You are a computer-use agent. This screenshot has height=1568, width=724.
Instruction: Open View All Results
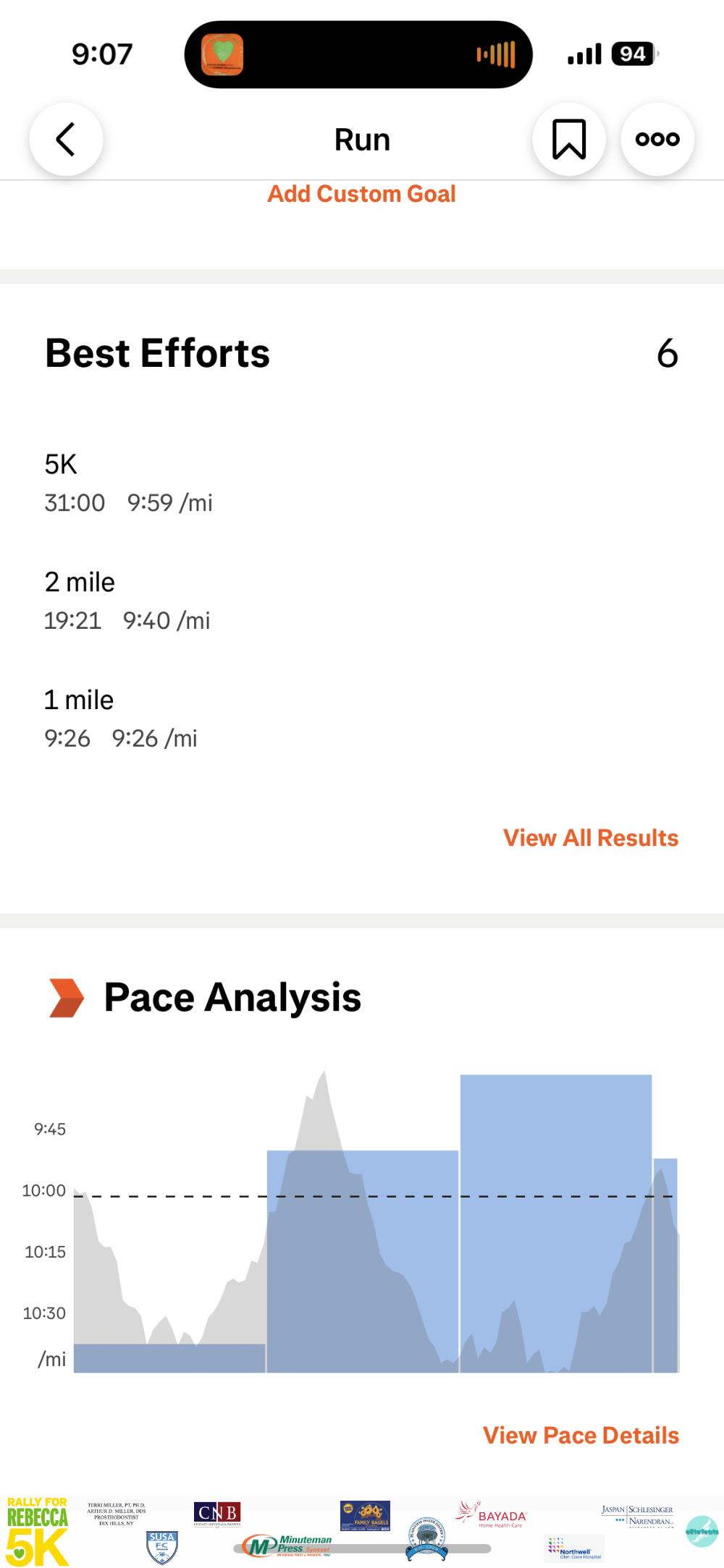point(591,838)
